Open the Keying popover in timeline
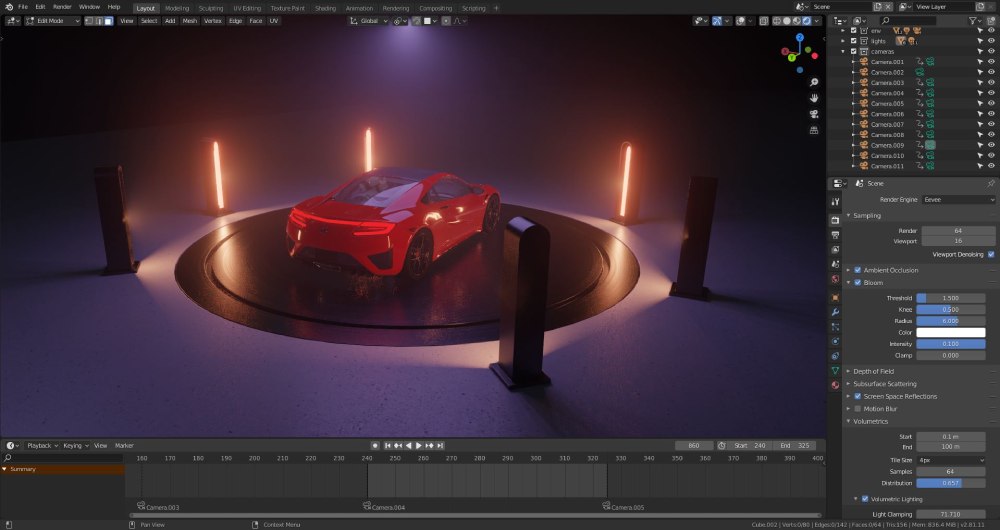This screenshot has height=530, width=1000. pyautogui.click(x=75, y=446)
